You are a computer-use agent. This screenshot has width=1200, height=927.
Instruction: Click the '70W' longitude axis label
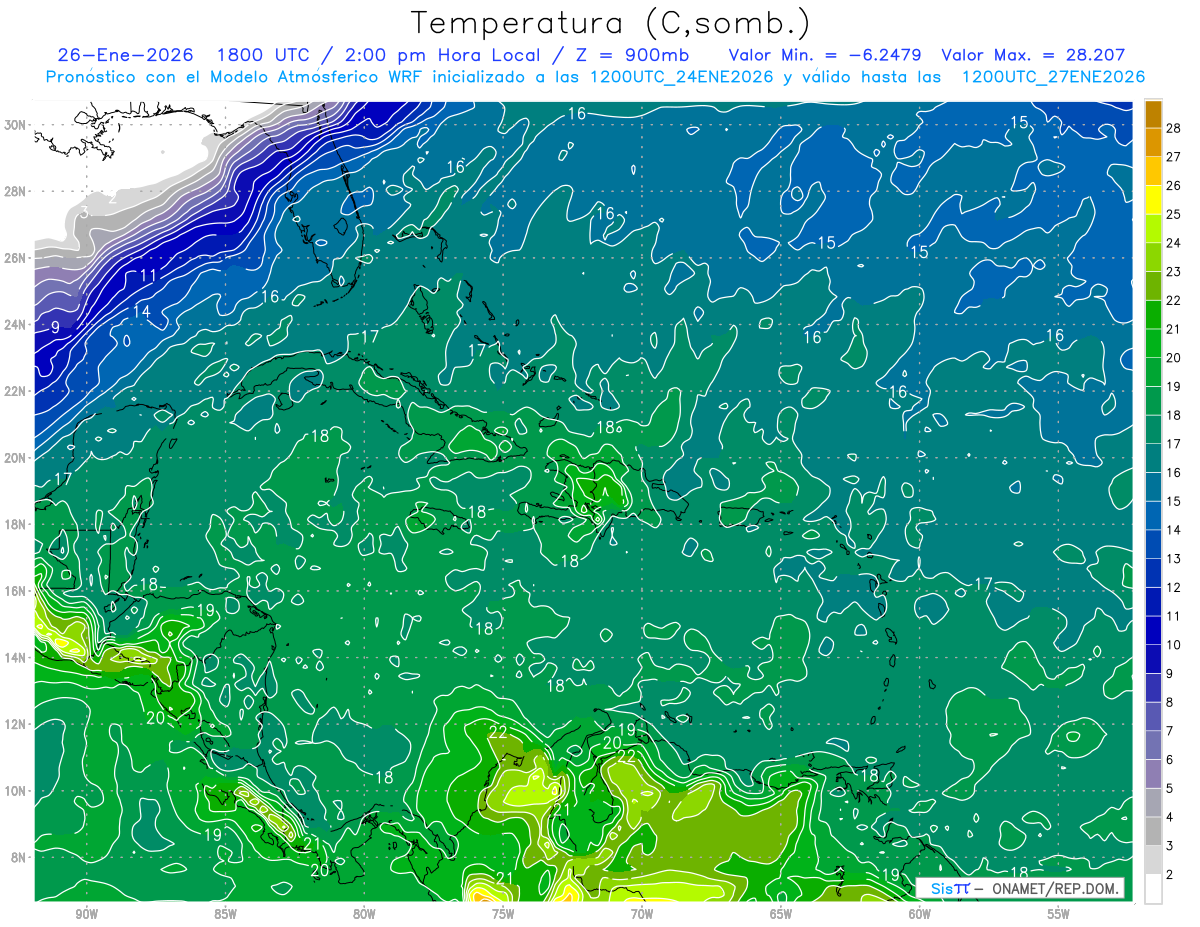click(642, 915)
